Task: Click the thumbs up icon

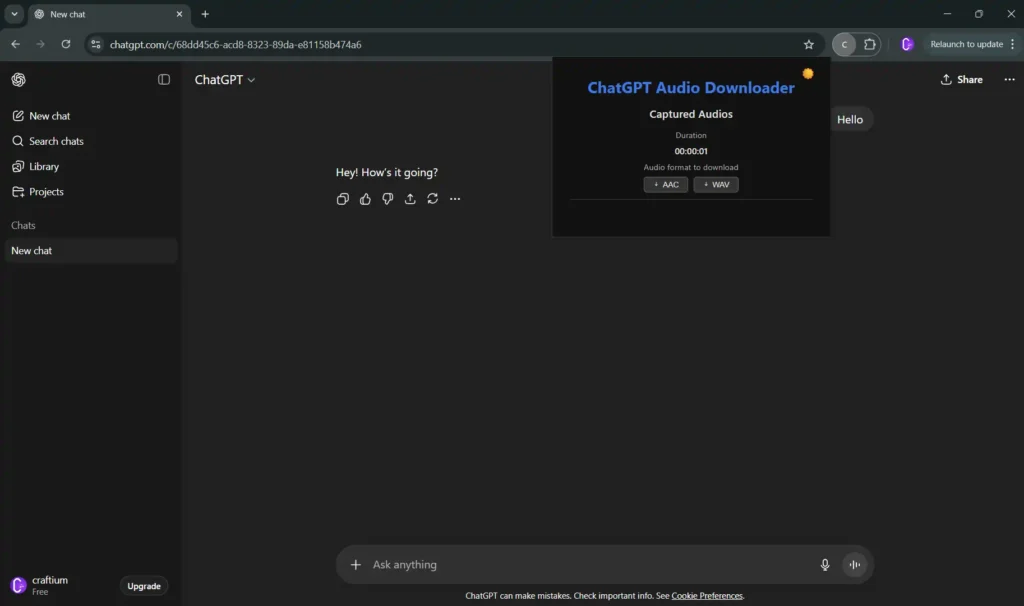Action: click(x=365, y=199)
